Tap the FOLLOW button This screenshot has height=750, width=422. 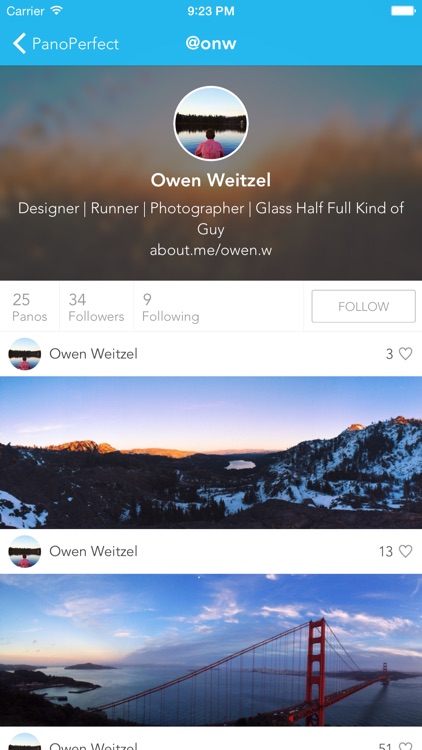pos(364,306)
